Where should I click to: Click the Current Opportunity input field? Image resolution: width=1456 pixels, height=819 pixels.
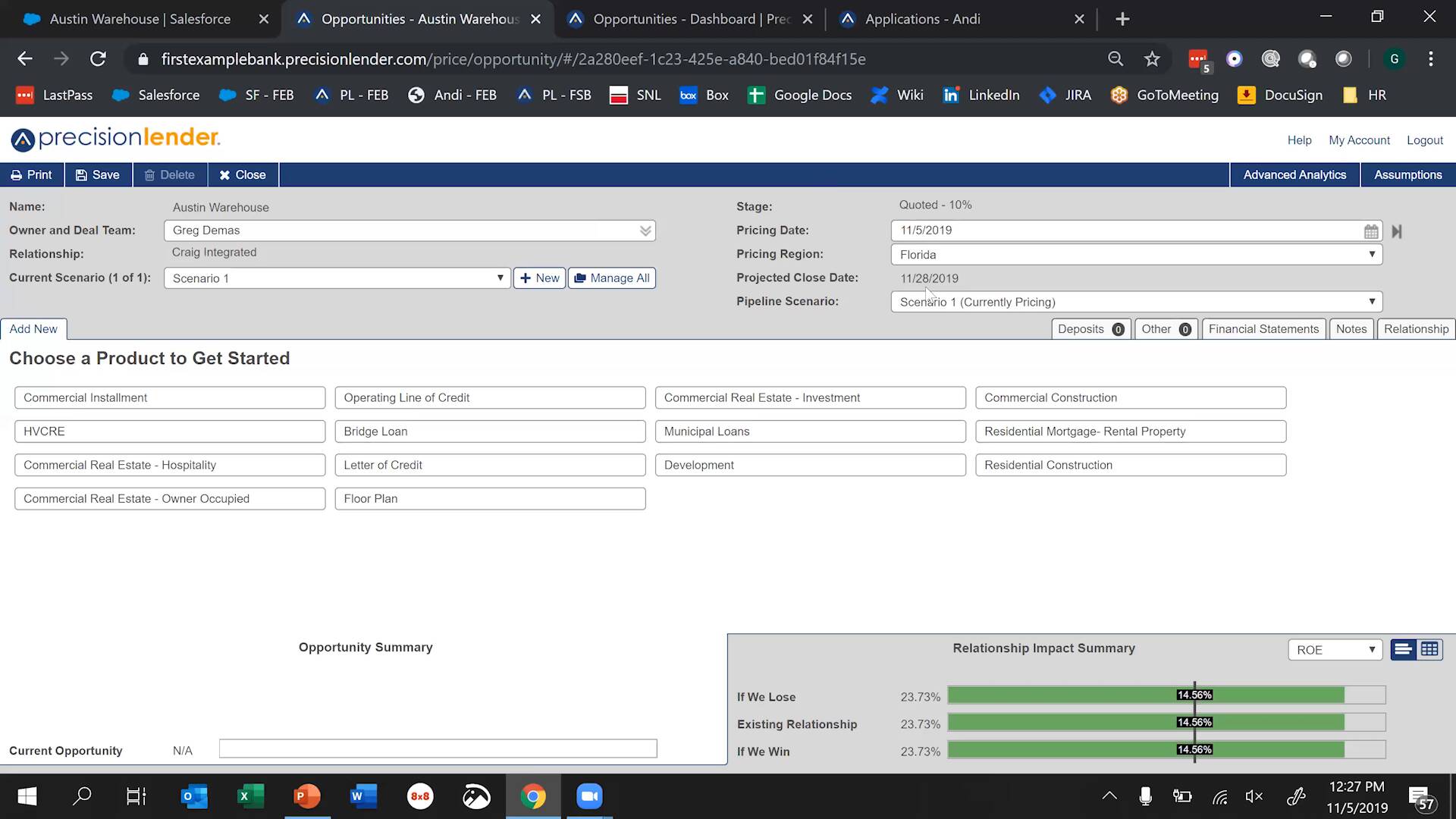(438, 748)
